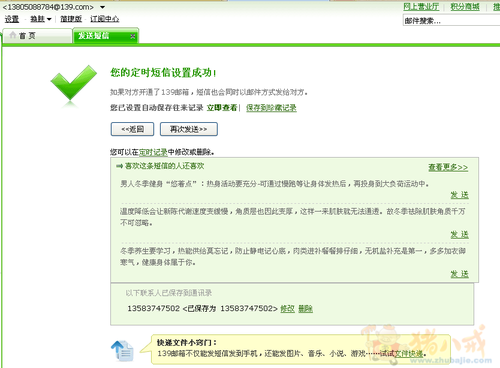The height and width of the screenshot is (368, 500).
Task: Click 立即查看 to view records
Action: [x=222, y=108]
